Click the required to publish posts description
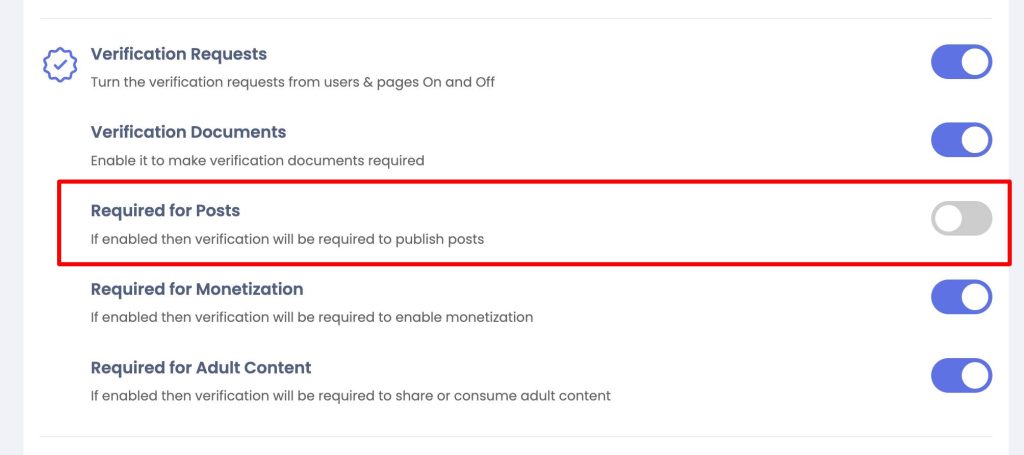Viewport: 1024px width, 455px height. click(x=287, y=239)
